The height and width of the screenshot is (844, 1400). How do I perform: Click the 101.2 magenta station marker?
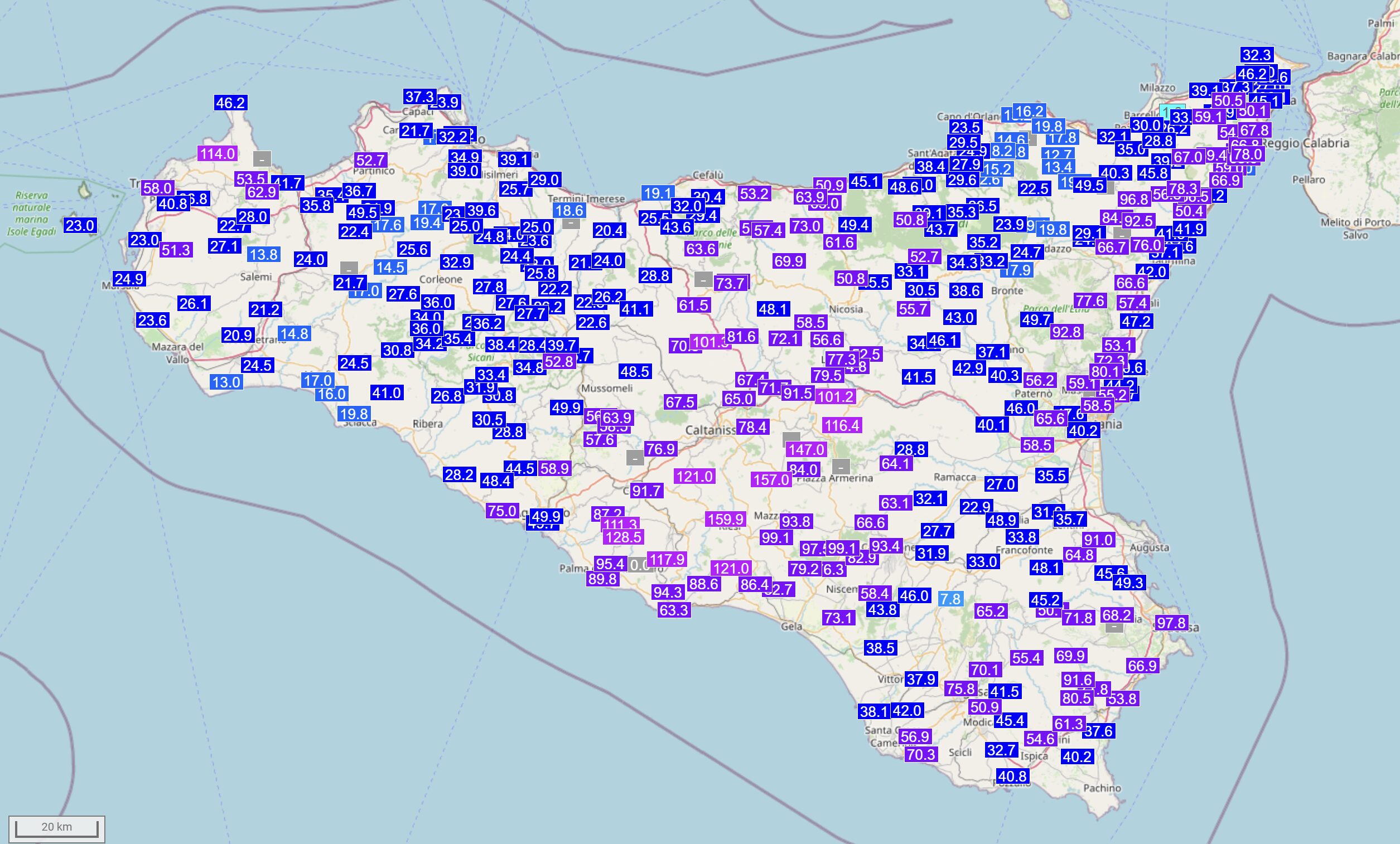point(834,396)
